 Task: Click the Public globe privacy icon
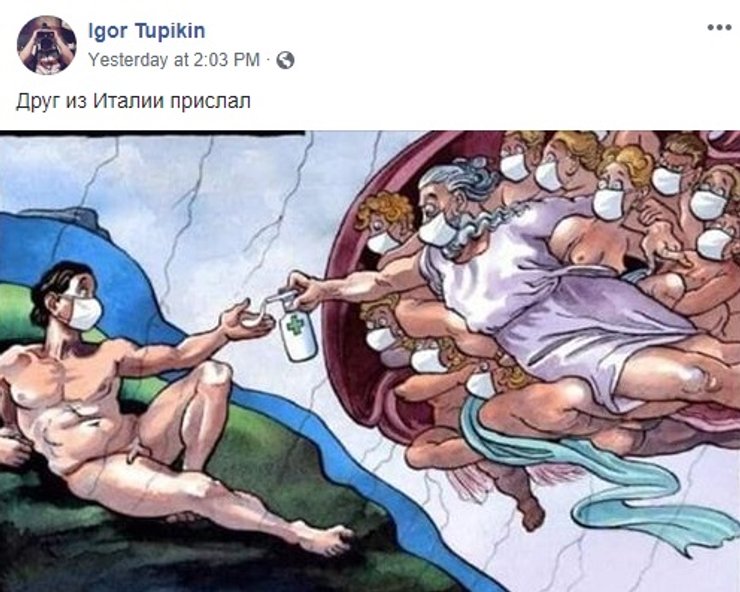(285, 60)
